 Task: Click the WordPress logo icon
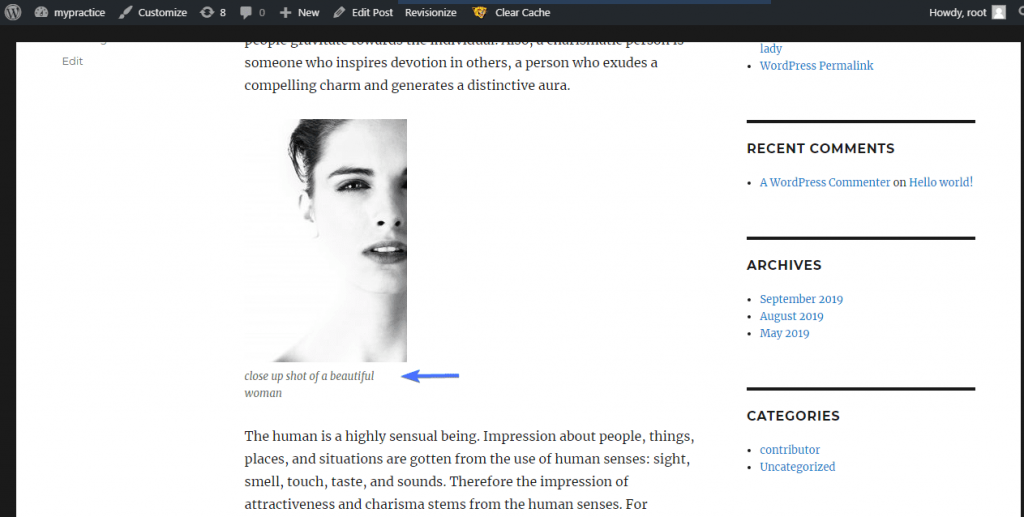pos(13,12)
